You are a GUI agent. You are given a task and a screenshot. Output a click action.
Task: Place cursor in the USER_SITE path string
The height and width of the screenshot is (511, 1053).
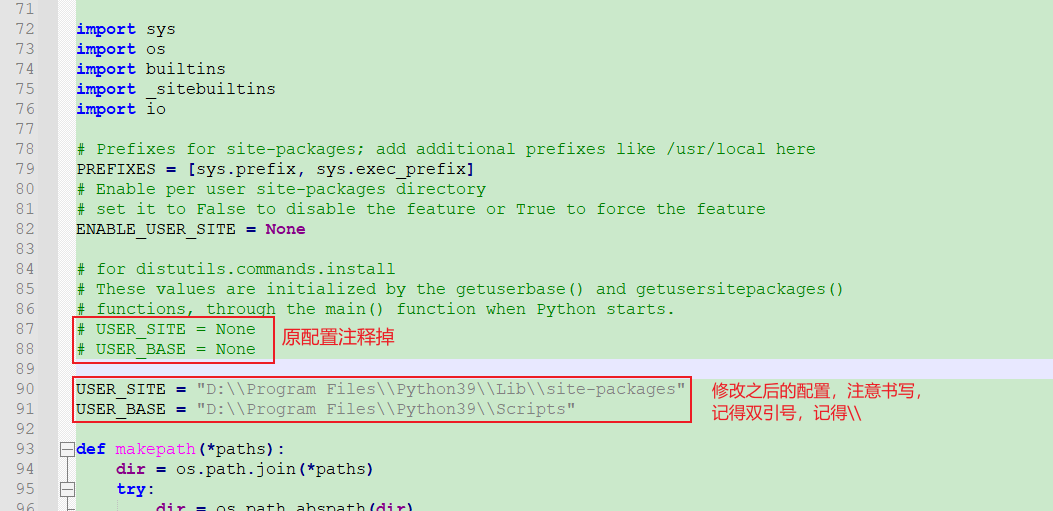pos(441,389)
